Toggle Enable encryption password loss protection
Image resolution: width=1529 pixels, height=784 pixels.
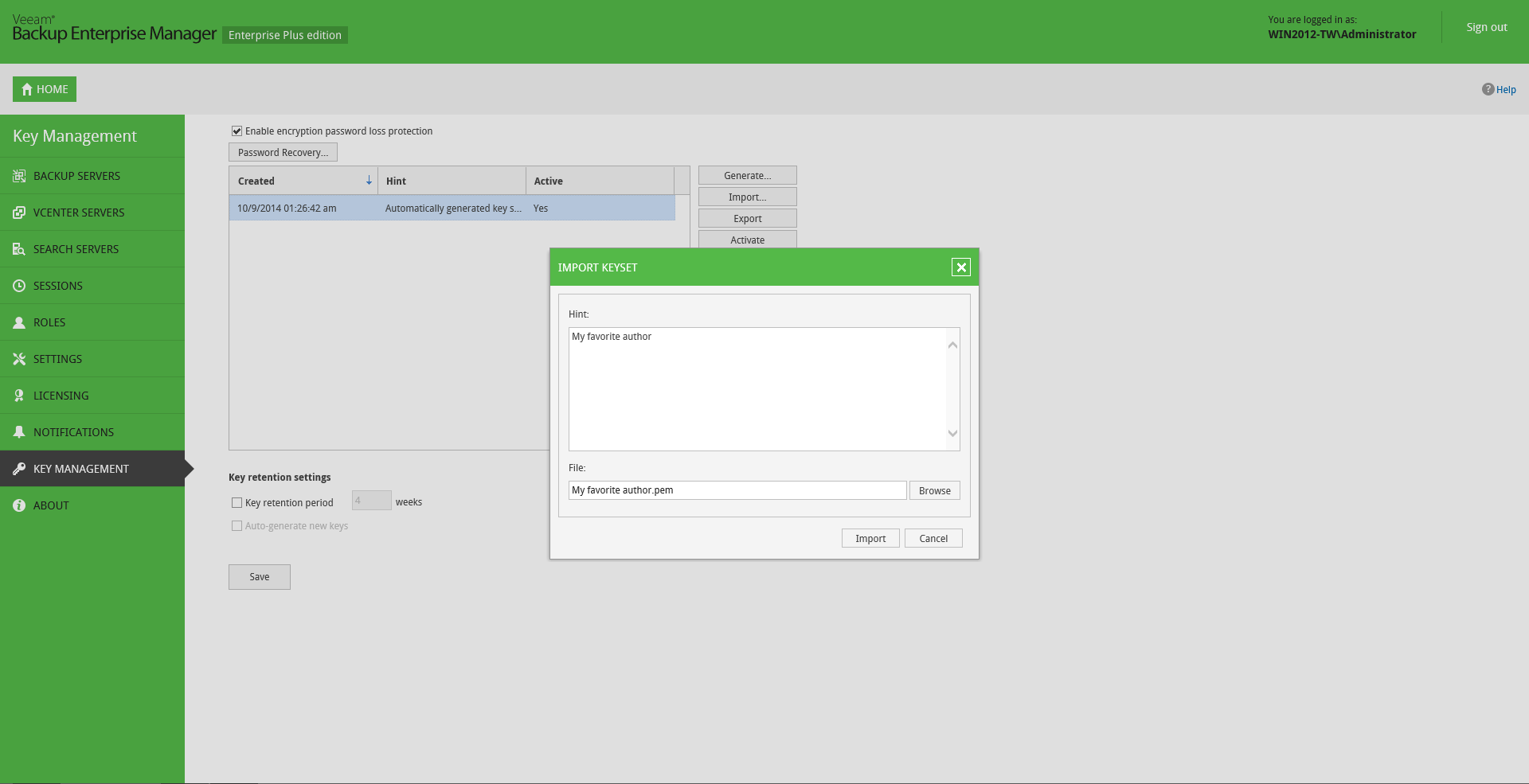click(x=237, y=131)
